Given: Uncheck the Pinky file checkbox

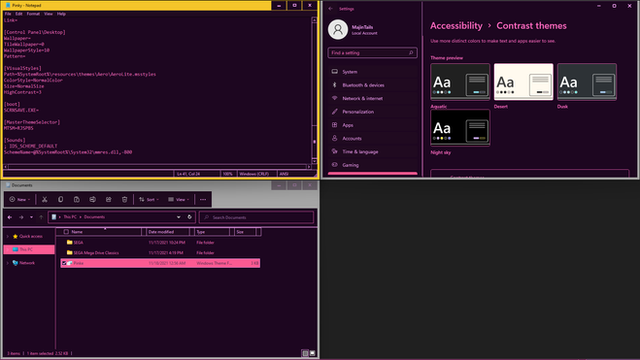Looking at the screenshot, I should point(64,263).
